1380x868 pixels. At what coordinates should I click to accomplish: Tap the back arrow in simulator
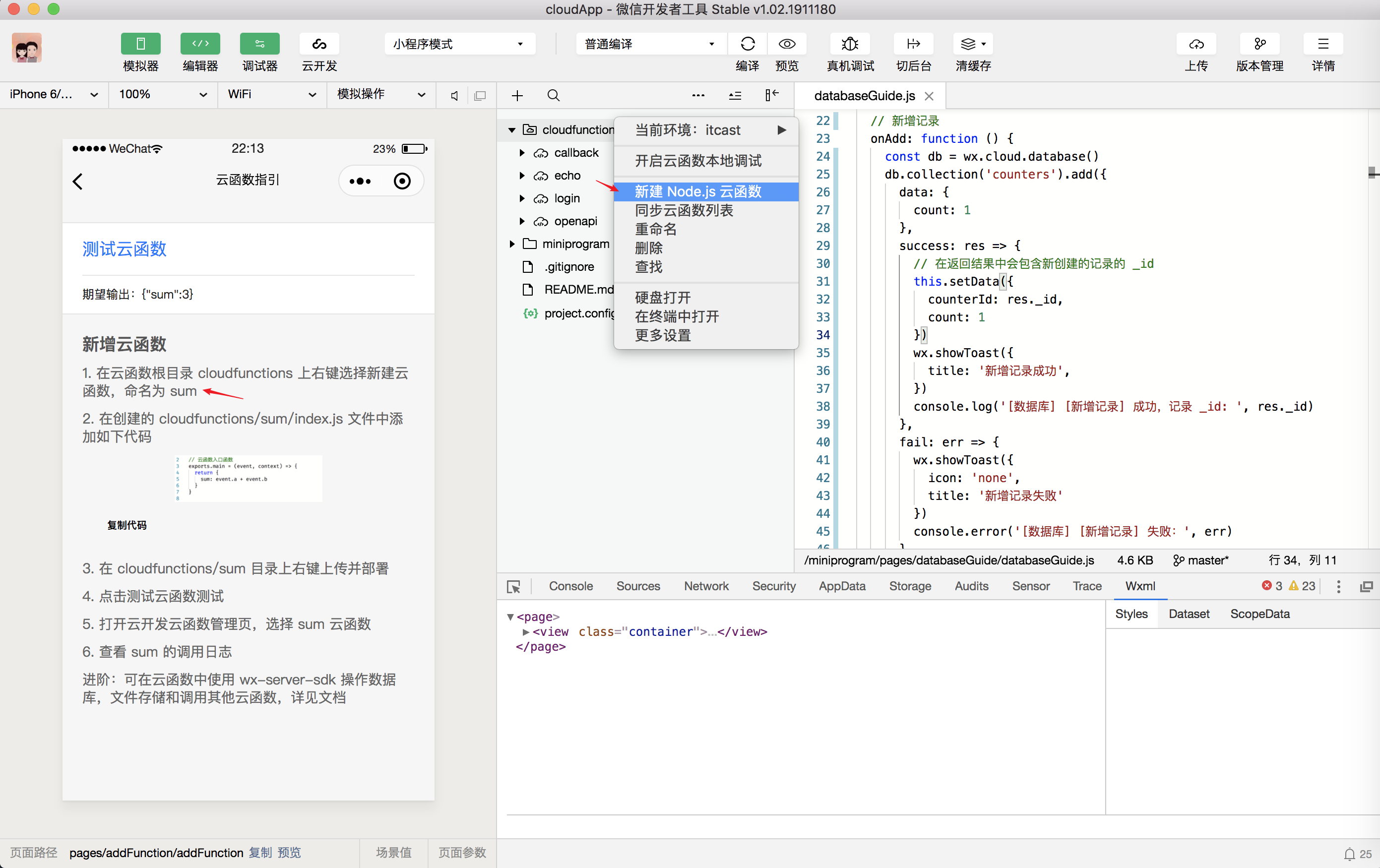pyautogui.click(x=78, y=182)
